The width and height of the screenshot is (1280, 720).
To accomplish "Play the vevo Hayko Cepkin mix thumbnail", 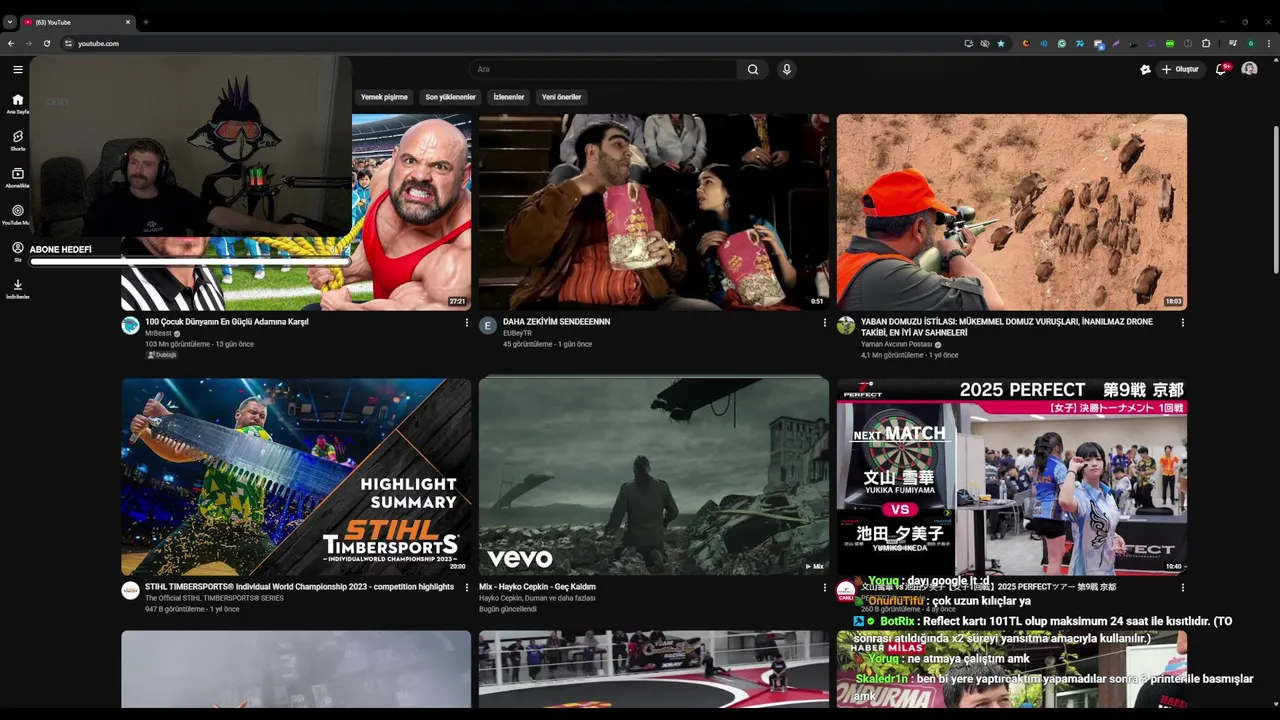I will coord(654,477).
